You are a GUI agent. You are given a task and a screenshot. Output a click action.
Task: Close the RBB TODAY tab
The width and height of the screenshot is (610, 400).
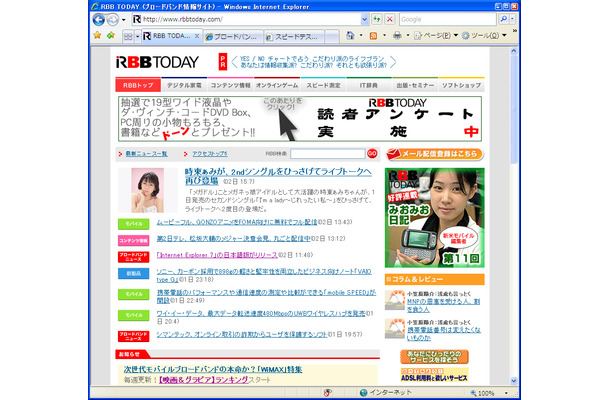197,36
